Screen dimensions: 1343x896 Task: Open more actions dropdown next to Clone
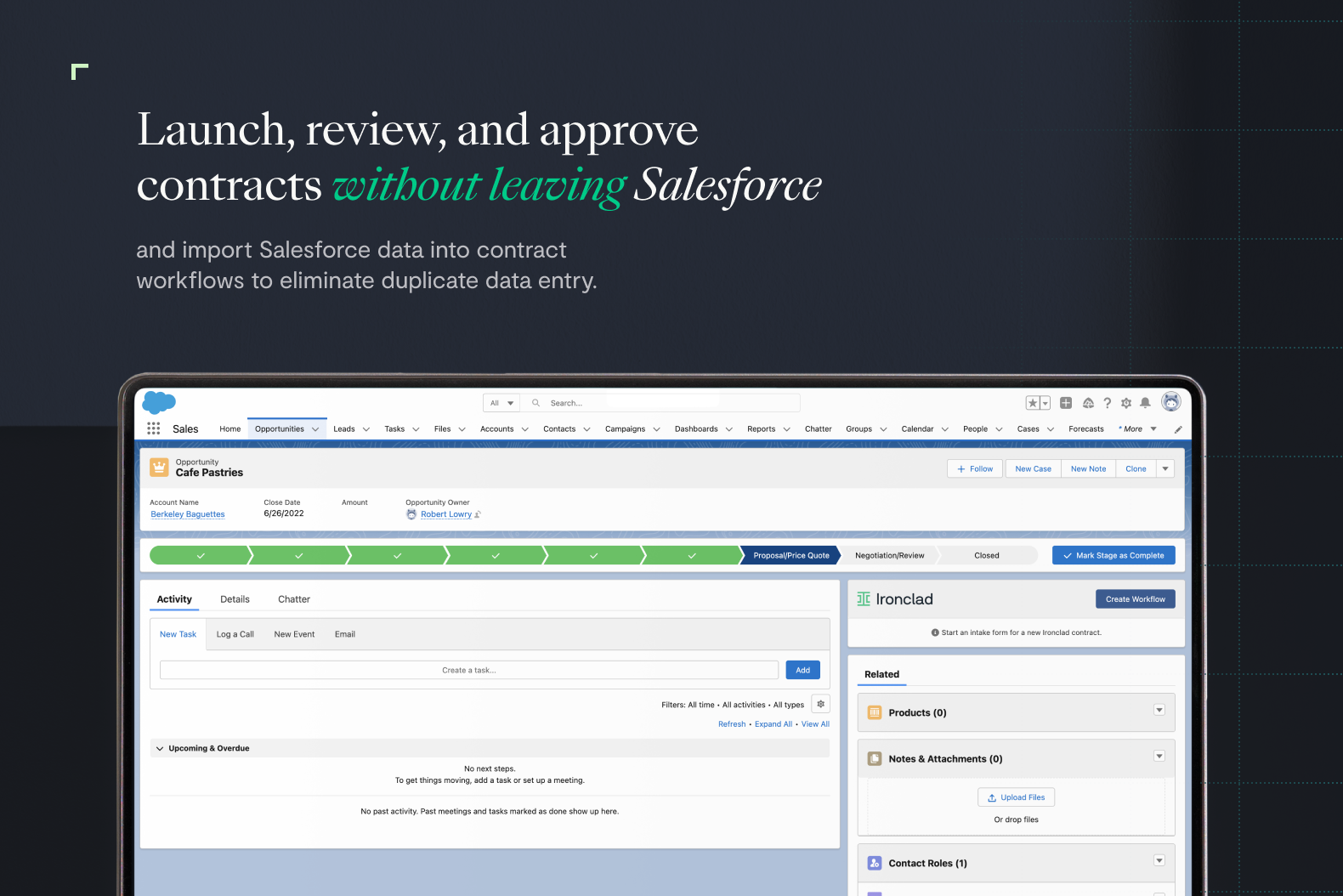[1165, 468]
